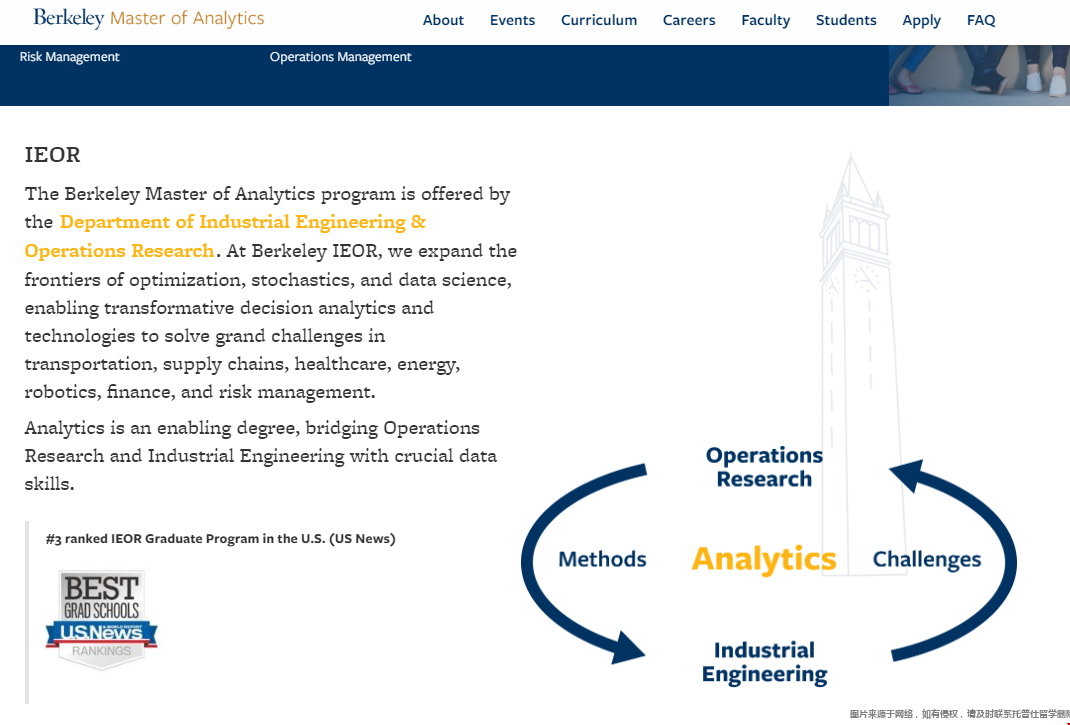The height and width of the screenshot is (725, 1070).
Task: Click the #3 ranked IEOR Graduate Program text
Action: click(220, 539)
